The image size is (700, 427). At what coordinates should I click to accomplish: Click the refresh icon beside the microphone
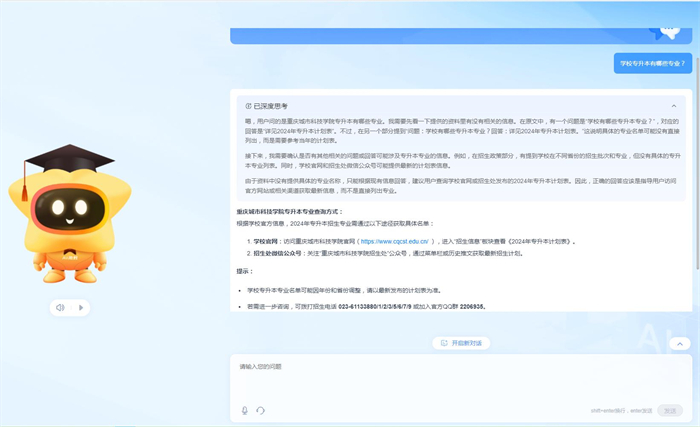click(260, 410)
